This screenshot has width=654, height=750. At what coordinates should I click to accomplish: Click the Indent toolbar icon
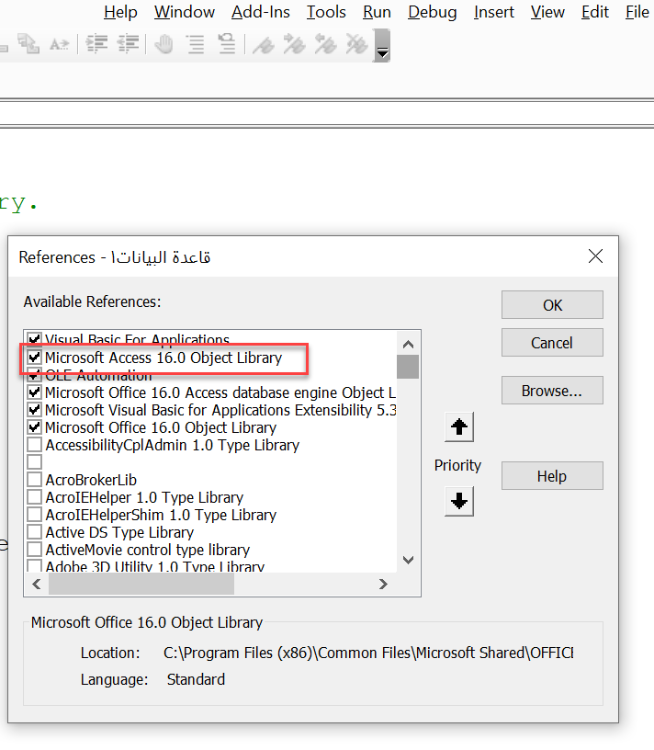click(x=97, y=44)
